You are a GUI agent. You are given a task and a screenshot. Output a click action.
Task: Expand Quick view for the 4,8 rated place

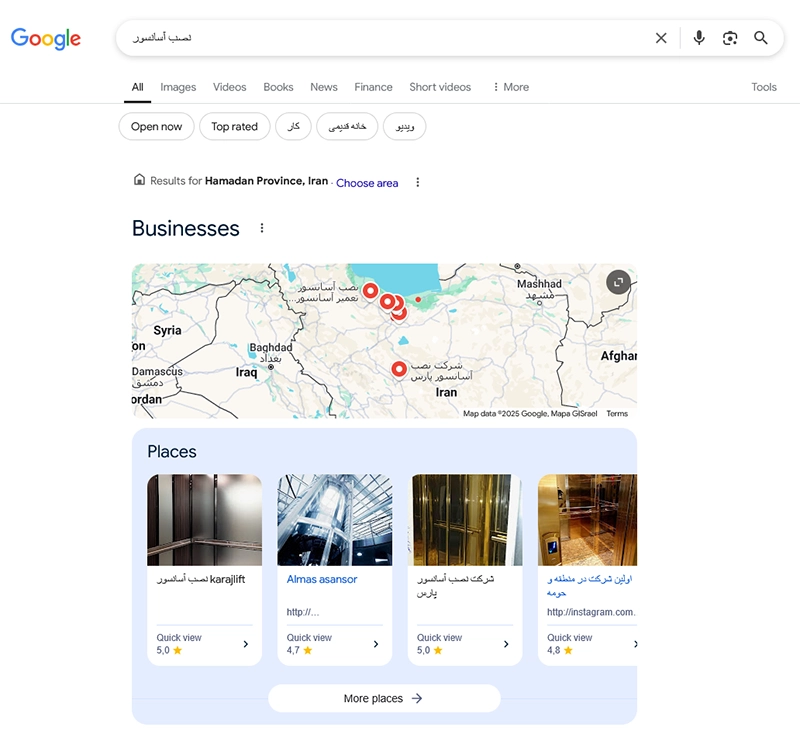592,644
